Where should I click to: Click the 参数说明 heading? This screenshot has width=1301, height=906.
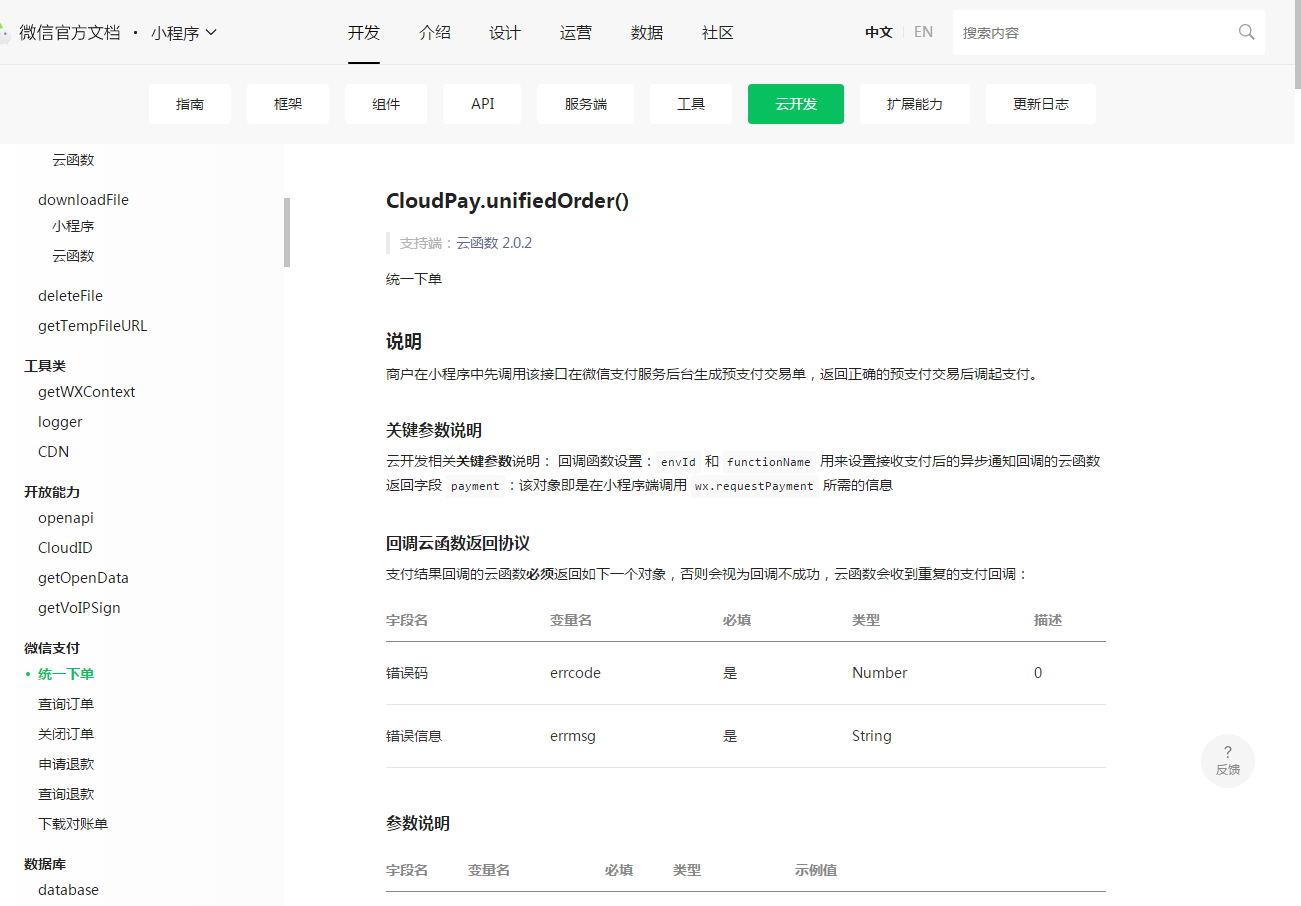point(418,824)
